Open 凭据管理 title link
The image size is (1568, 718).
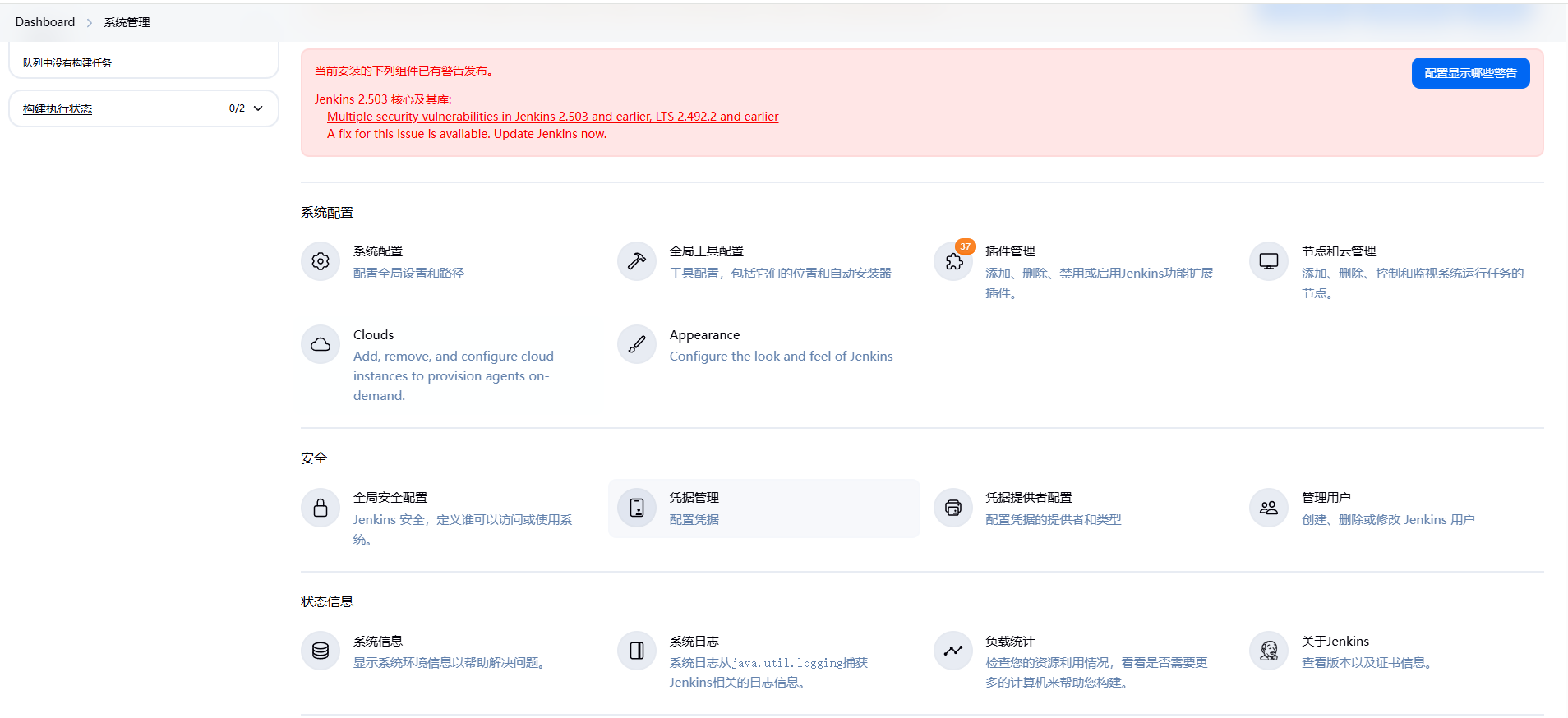tap(694, 498)
